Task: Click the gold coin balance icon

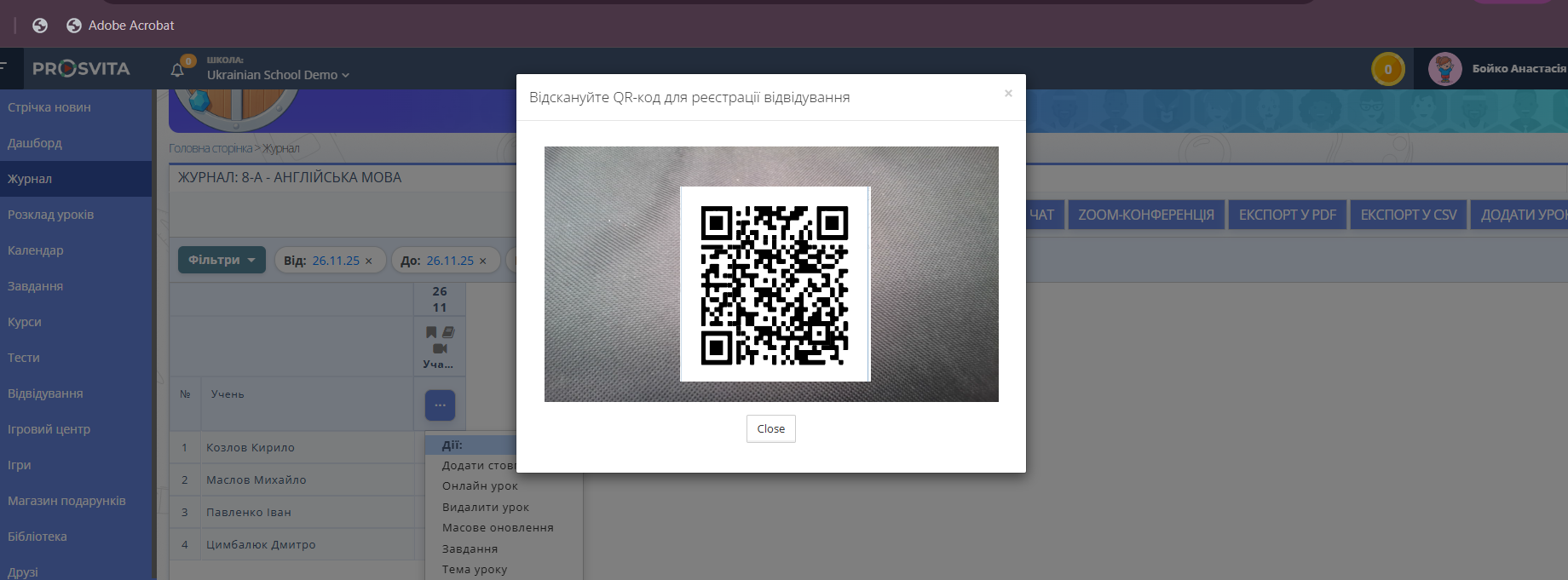Action: [x=1387, y=69]
